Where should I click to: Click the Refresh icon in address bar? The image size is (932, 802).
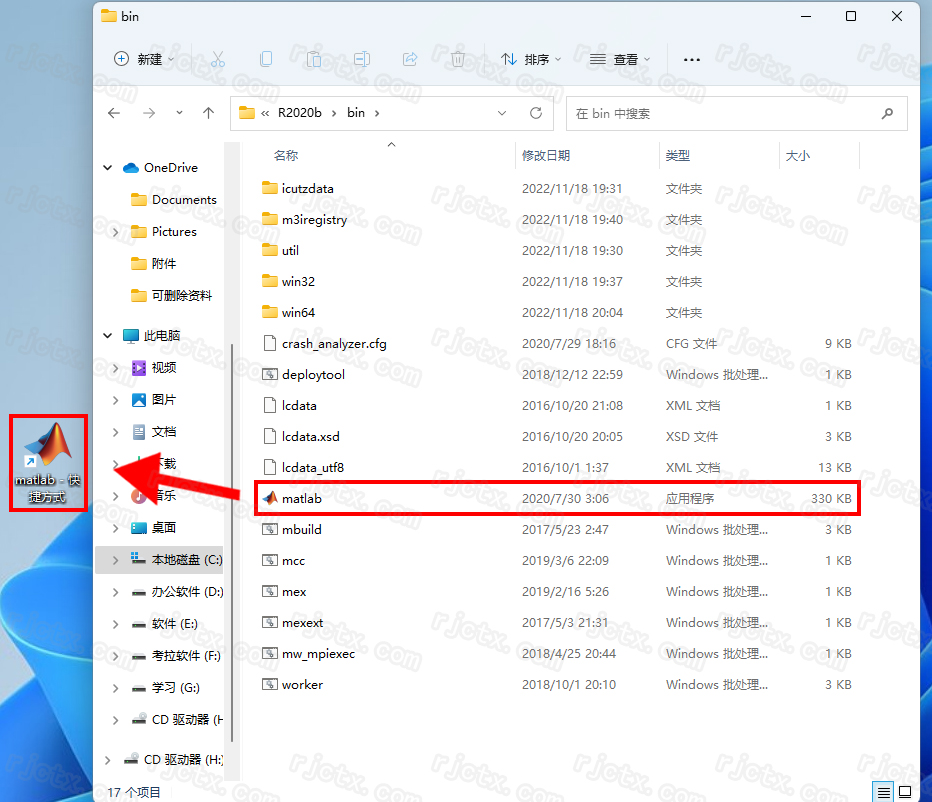coord(536,113)
